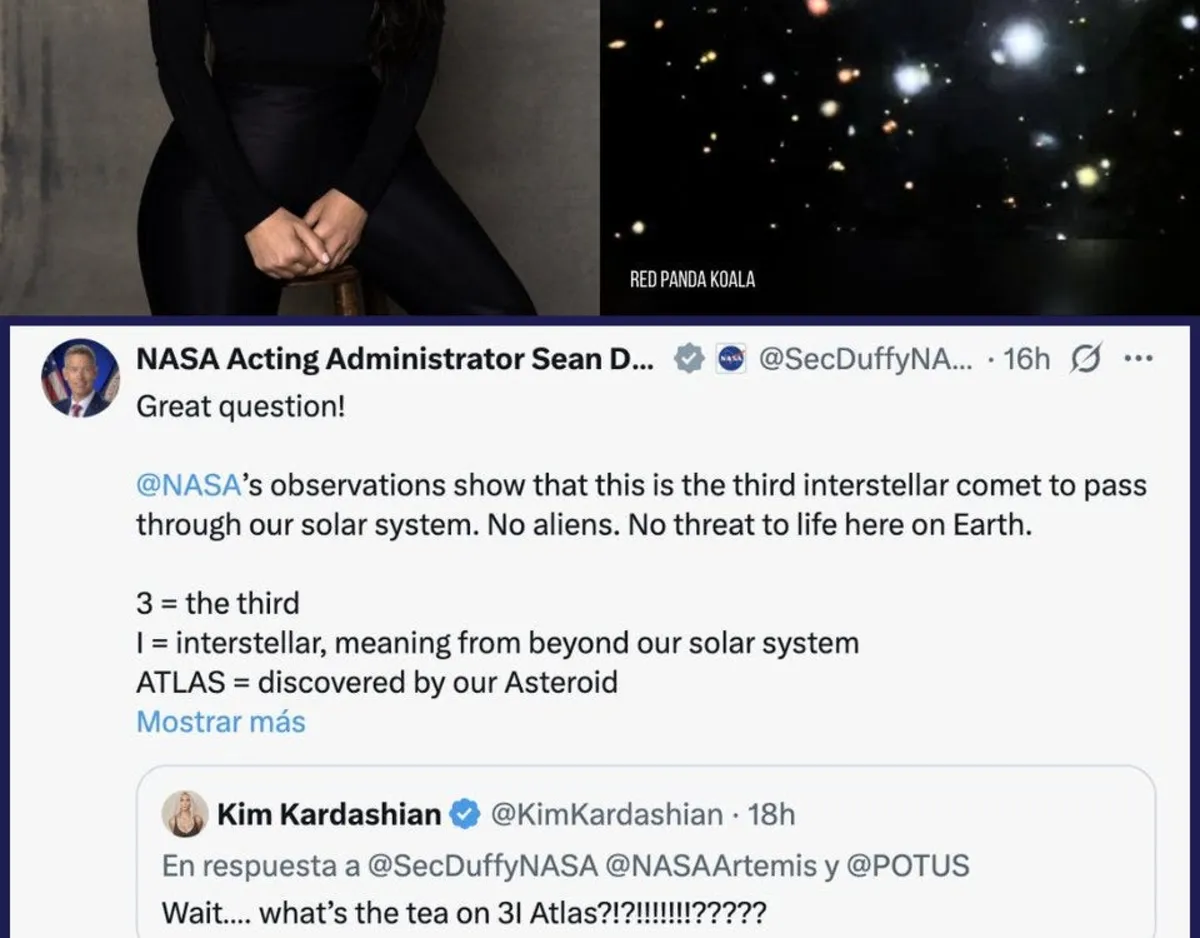Image resolution: width=1200 pixels, height=938 pixels.
Task: Click the @POTUS mention in the reply line
Action: click(x=908, y=865)
